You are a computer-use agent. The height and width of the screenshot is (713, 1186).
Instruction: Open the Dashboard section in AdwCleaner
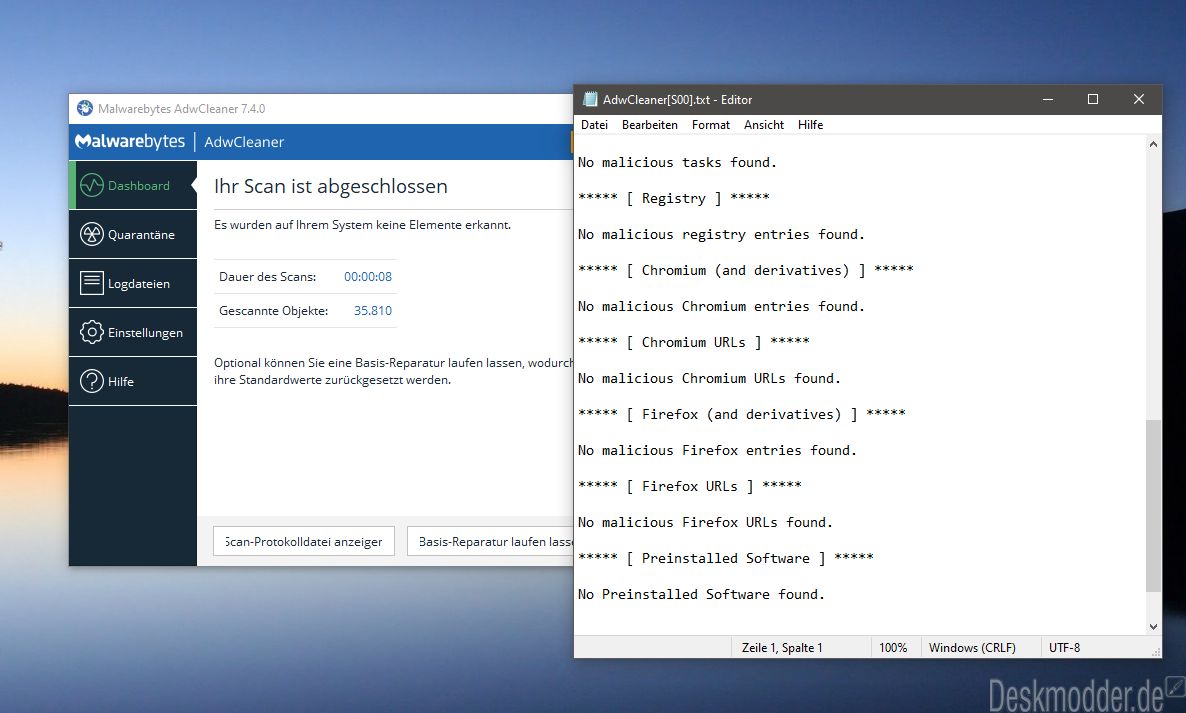(x=133, y=185)
